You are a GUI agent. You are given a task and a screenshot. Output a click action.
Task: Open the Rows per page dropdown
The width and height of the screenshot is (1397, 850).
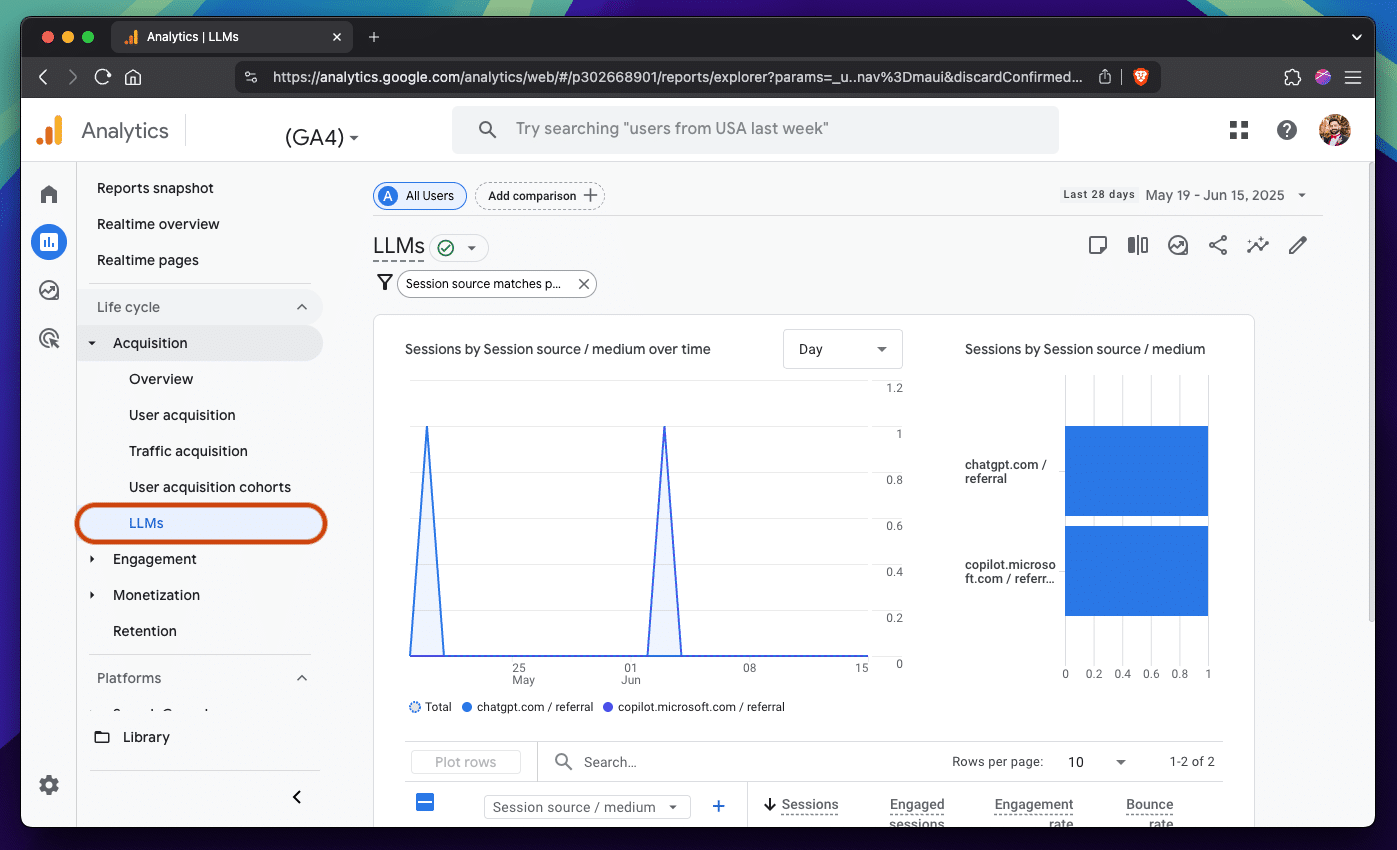(1096, 762)
